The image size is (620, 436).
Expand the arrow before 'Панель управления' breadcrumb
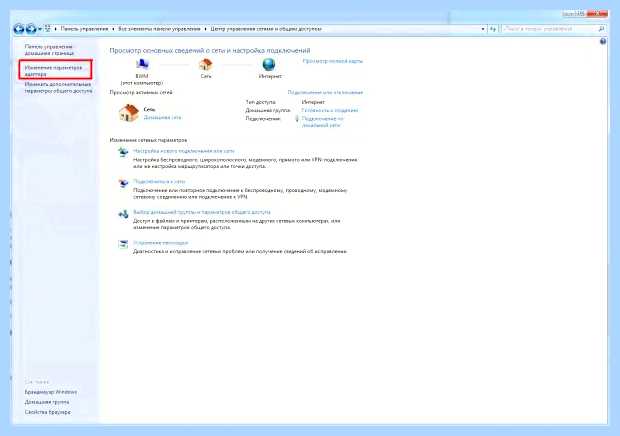coord(55,29)
